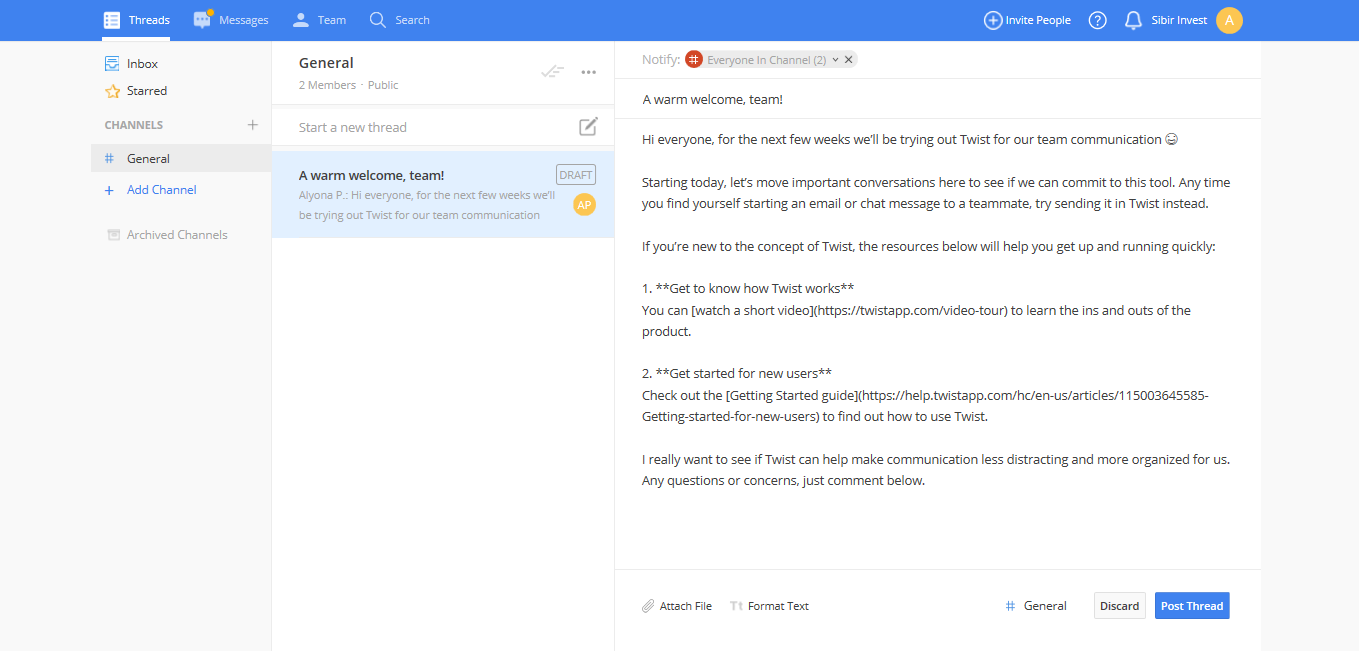Click the plus icon beside Channels
1359x651 pixels.
[x=253, y=125]
